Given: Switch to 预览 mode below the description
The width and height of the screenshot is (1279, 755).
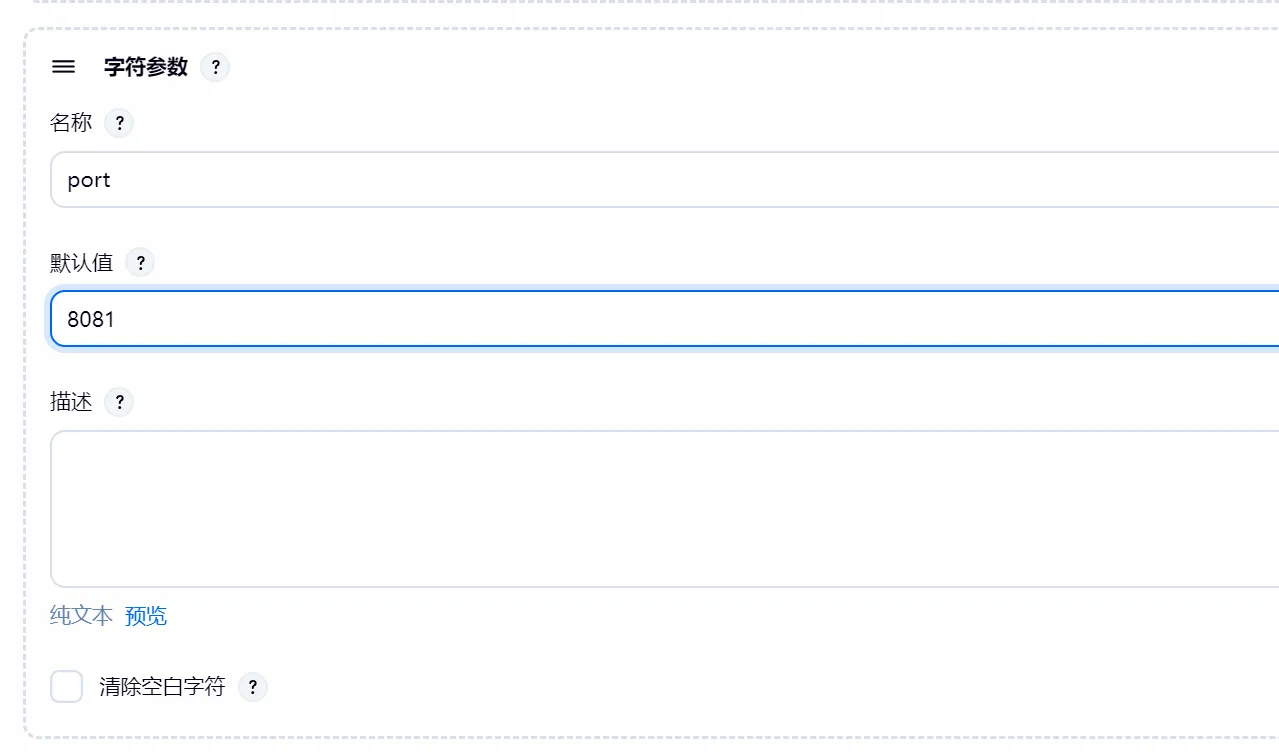Looking at the screenshot, I should [x=145, y=615].
